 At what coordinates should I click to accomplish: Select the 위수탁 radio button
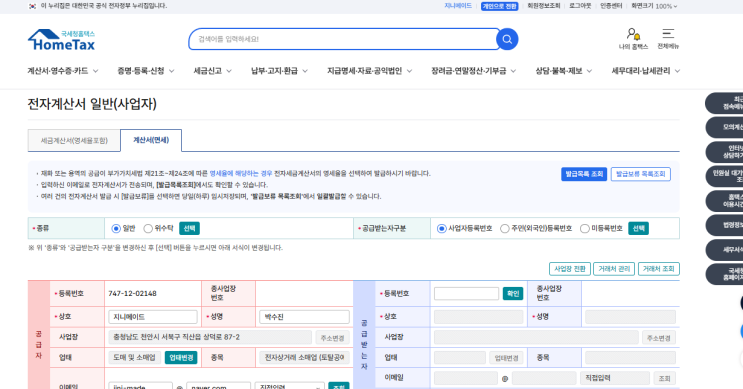pos(148,228)
